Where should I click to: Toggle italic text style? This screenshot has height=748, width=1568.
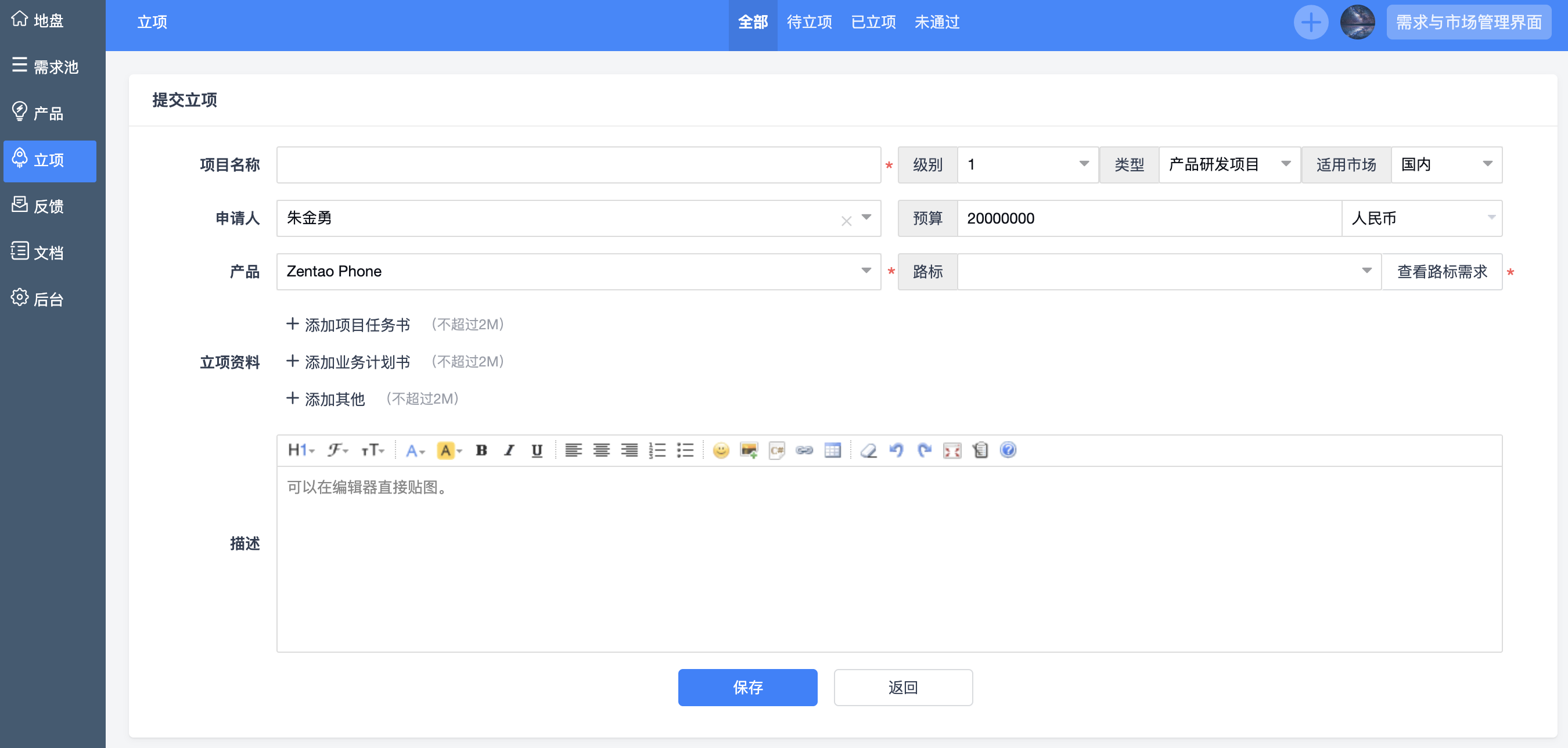pos(509,451)
